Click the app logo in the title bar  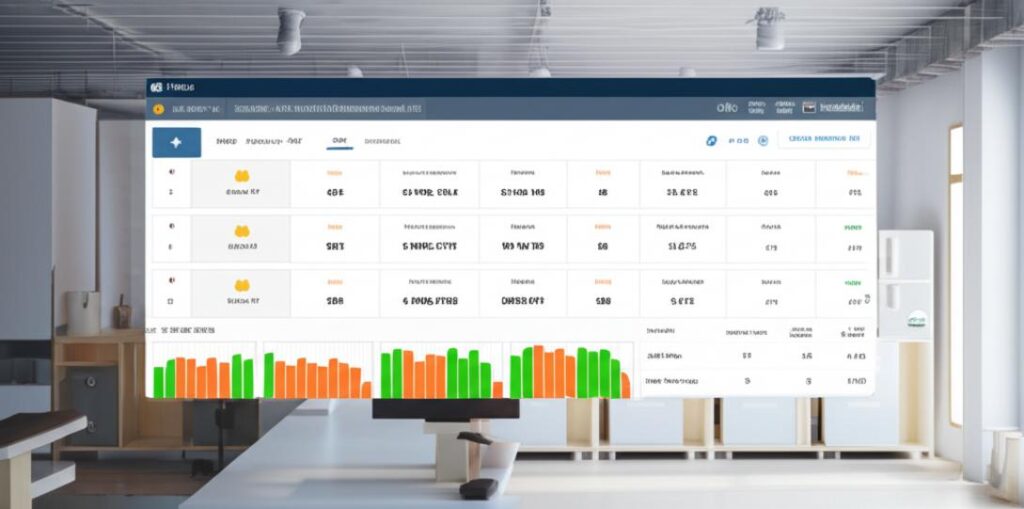click(156, 88)
